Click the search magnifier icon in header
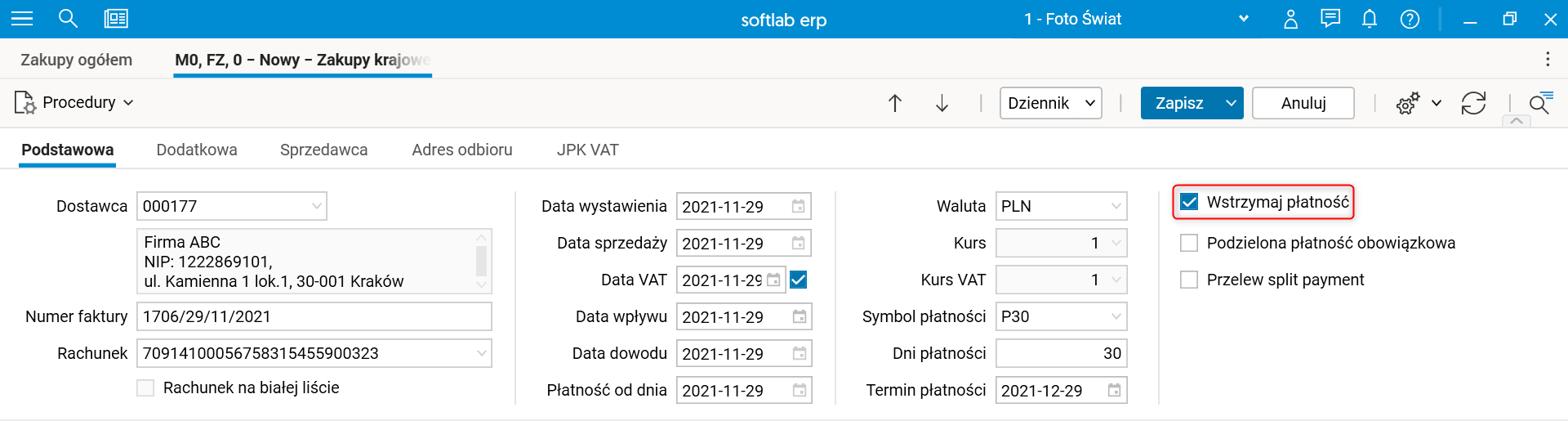 (x=68, y=19)
